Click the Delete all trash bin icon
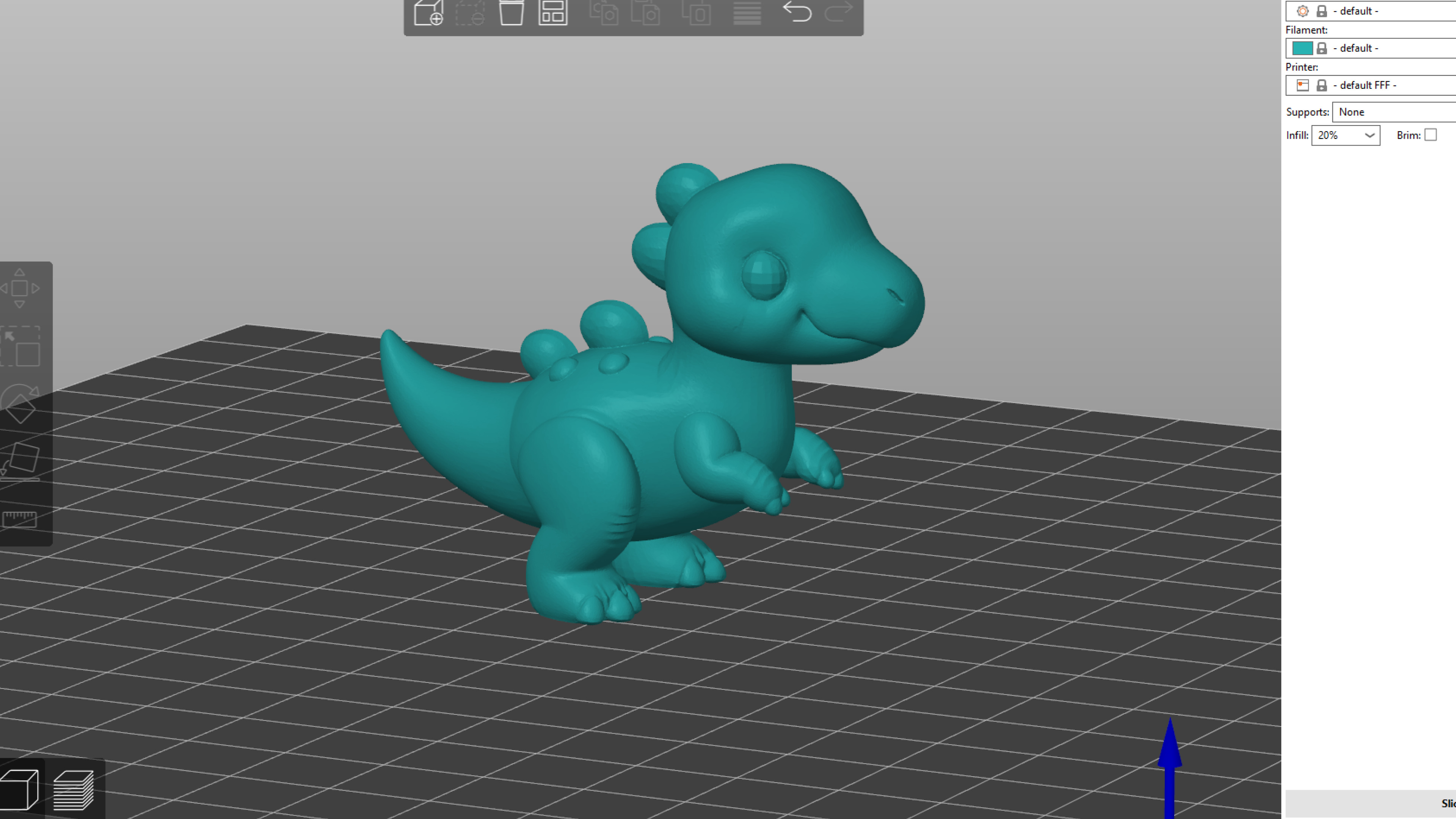1456x819 pixels. click(x=511, y=13)
